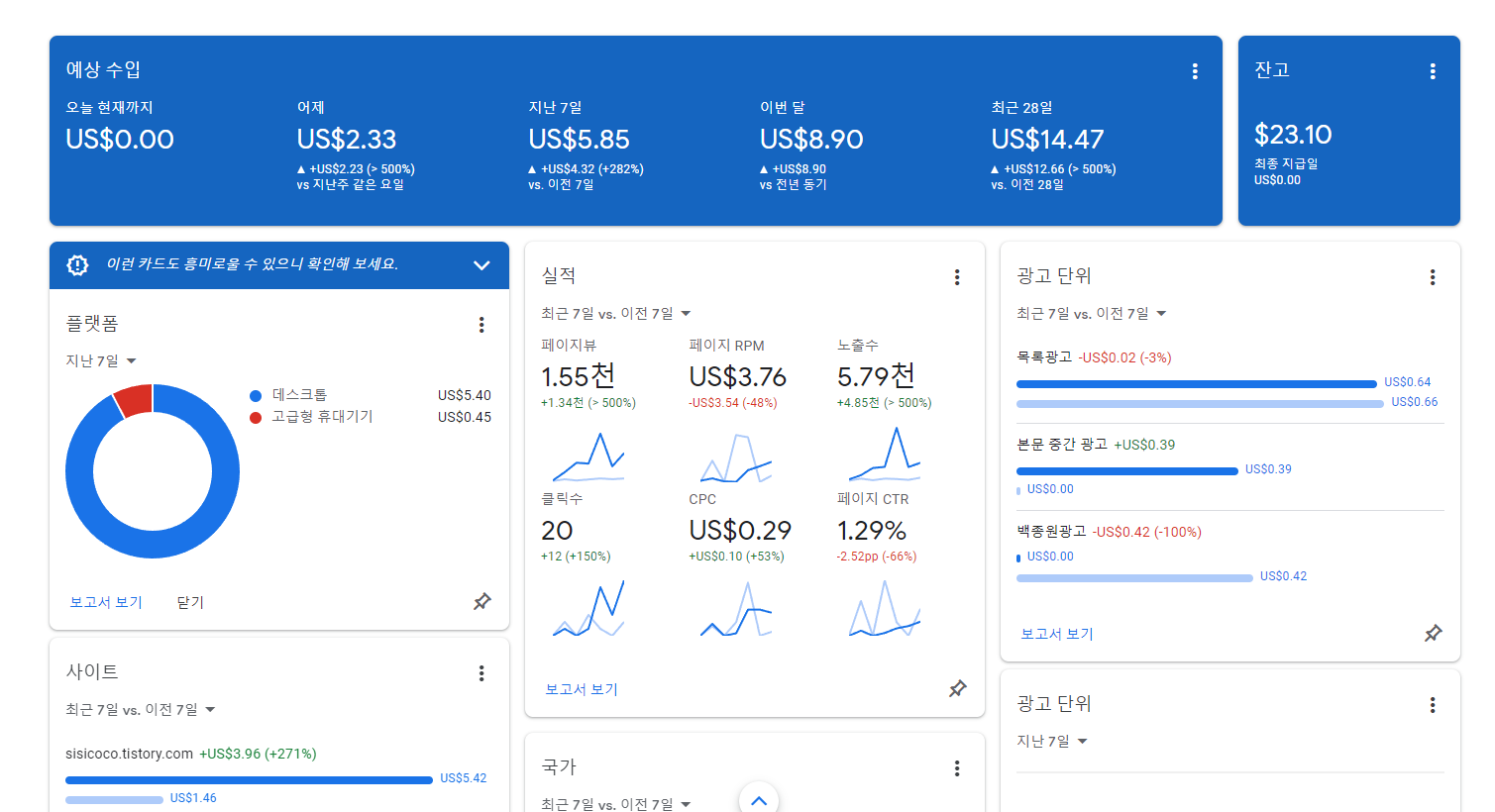Open the date range dropdown in top 광고 단위 card

point(1092,313)
